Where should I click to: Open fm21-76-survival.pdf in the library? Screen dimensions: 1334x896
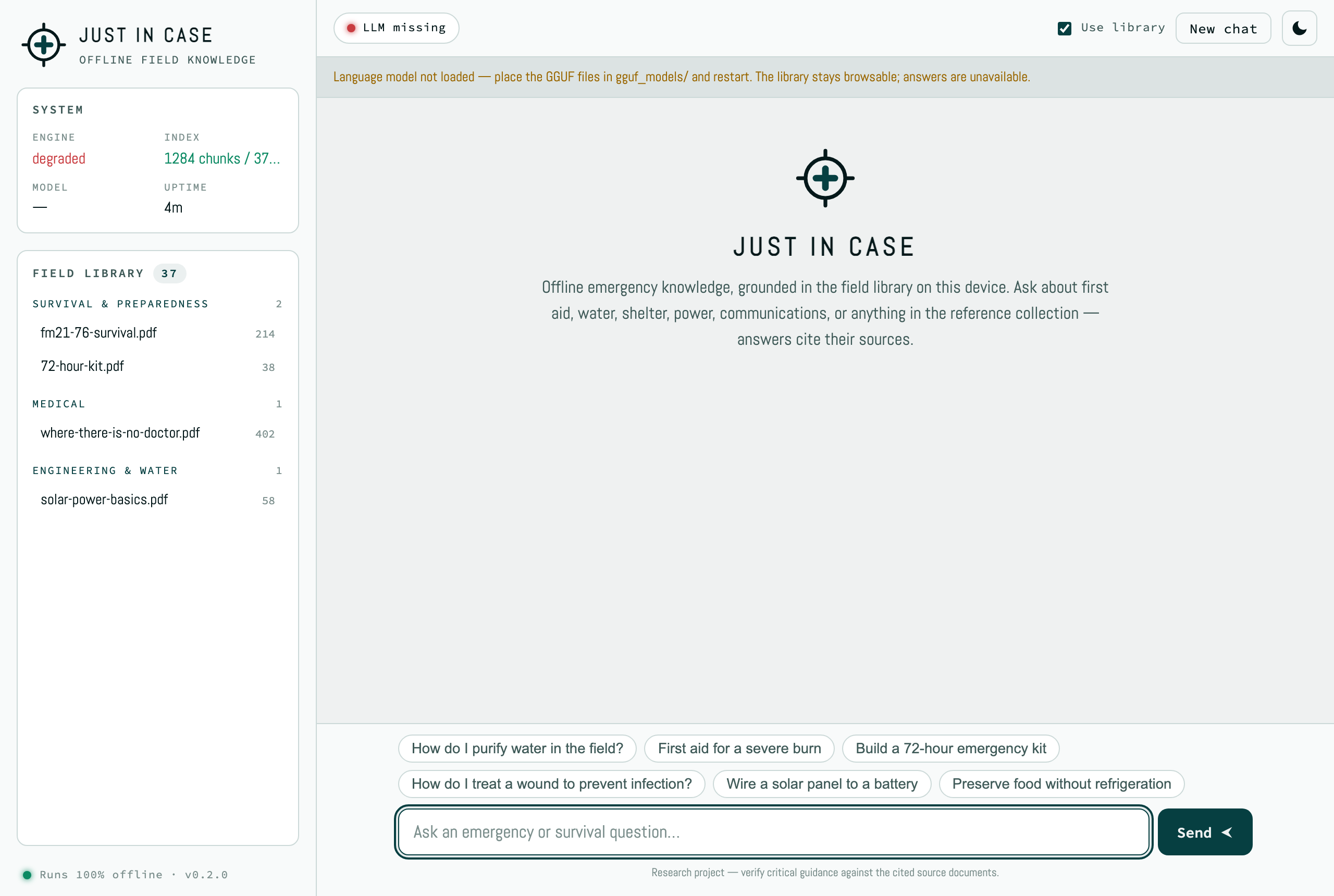[157, 333]
